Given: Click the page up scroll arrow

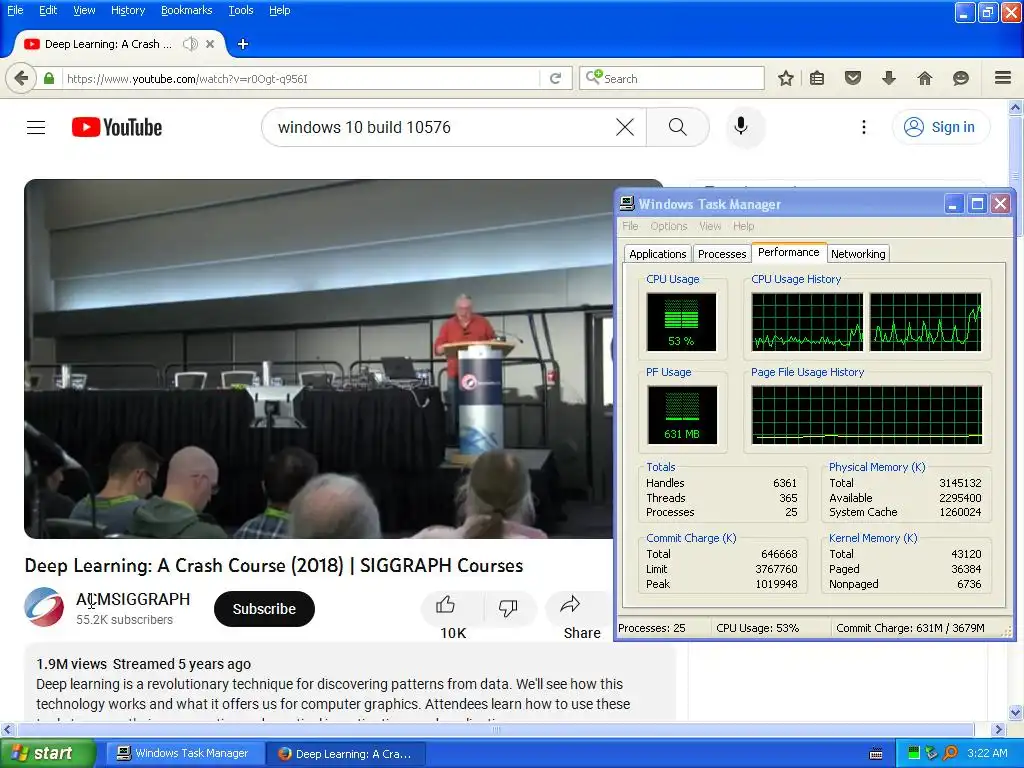Looking at the screenshot, I should point(1016,108).
